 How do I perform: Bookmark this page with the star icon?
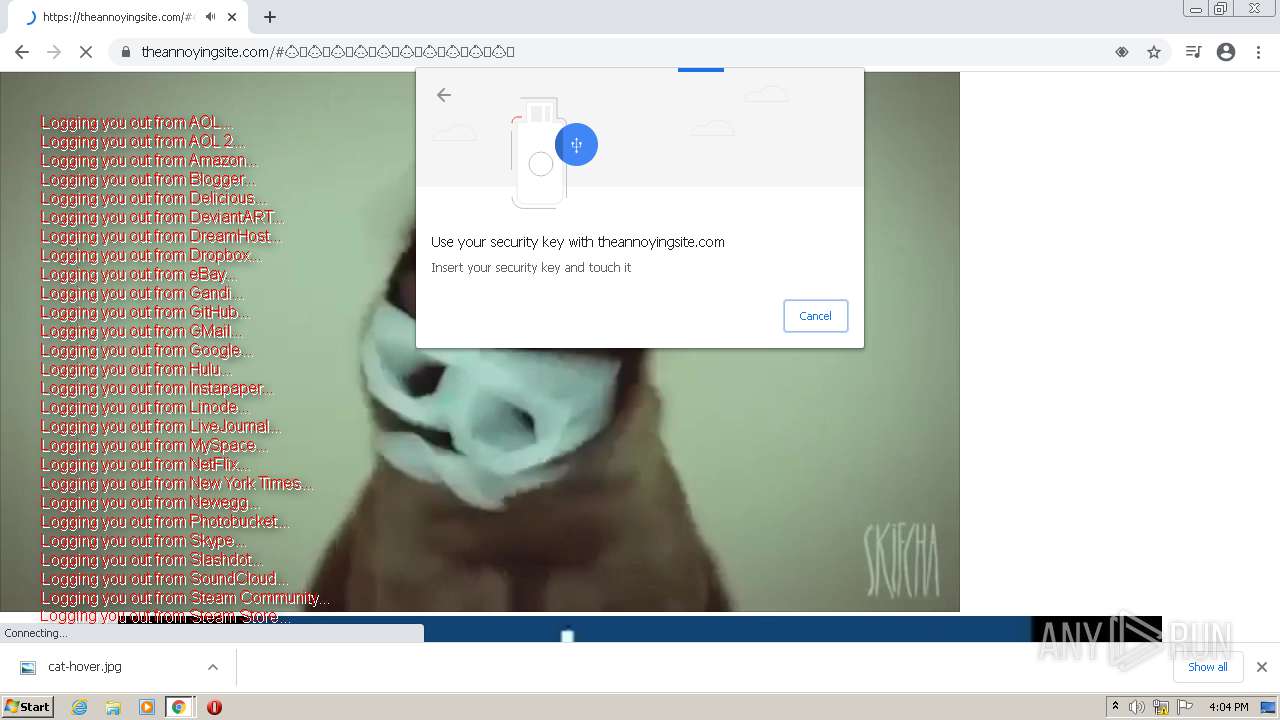(1154, 52)
